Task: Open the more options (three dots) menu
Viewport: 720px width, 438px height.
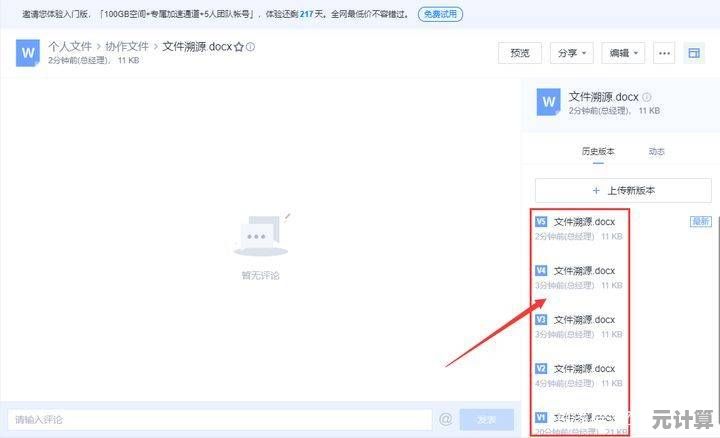Action: 664,53
